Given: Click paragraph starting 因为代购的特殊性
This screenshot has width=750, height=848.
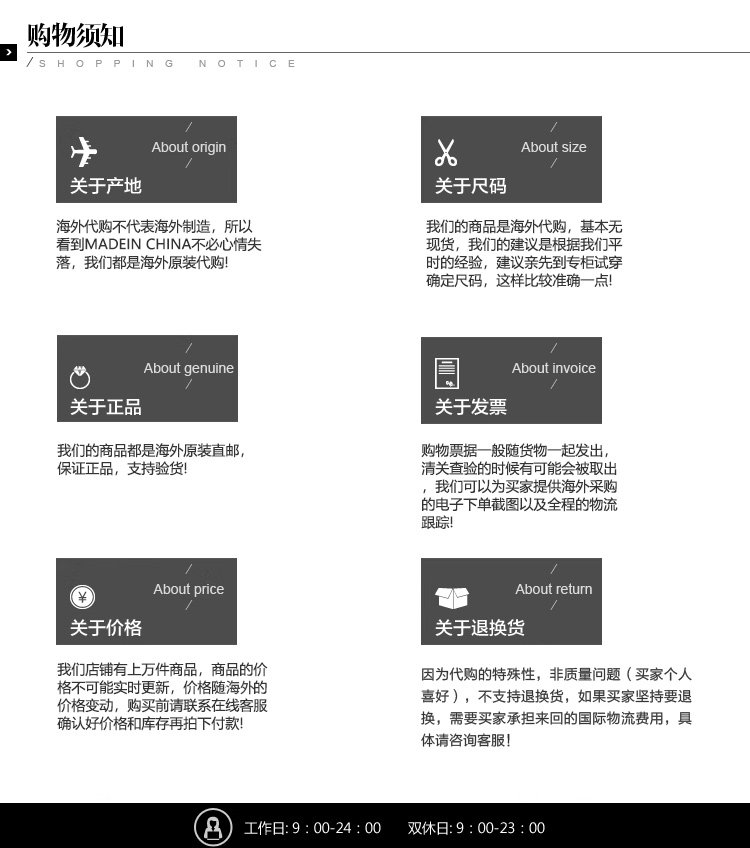Looking at the screenshot, I should click(556, 707).
